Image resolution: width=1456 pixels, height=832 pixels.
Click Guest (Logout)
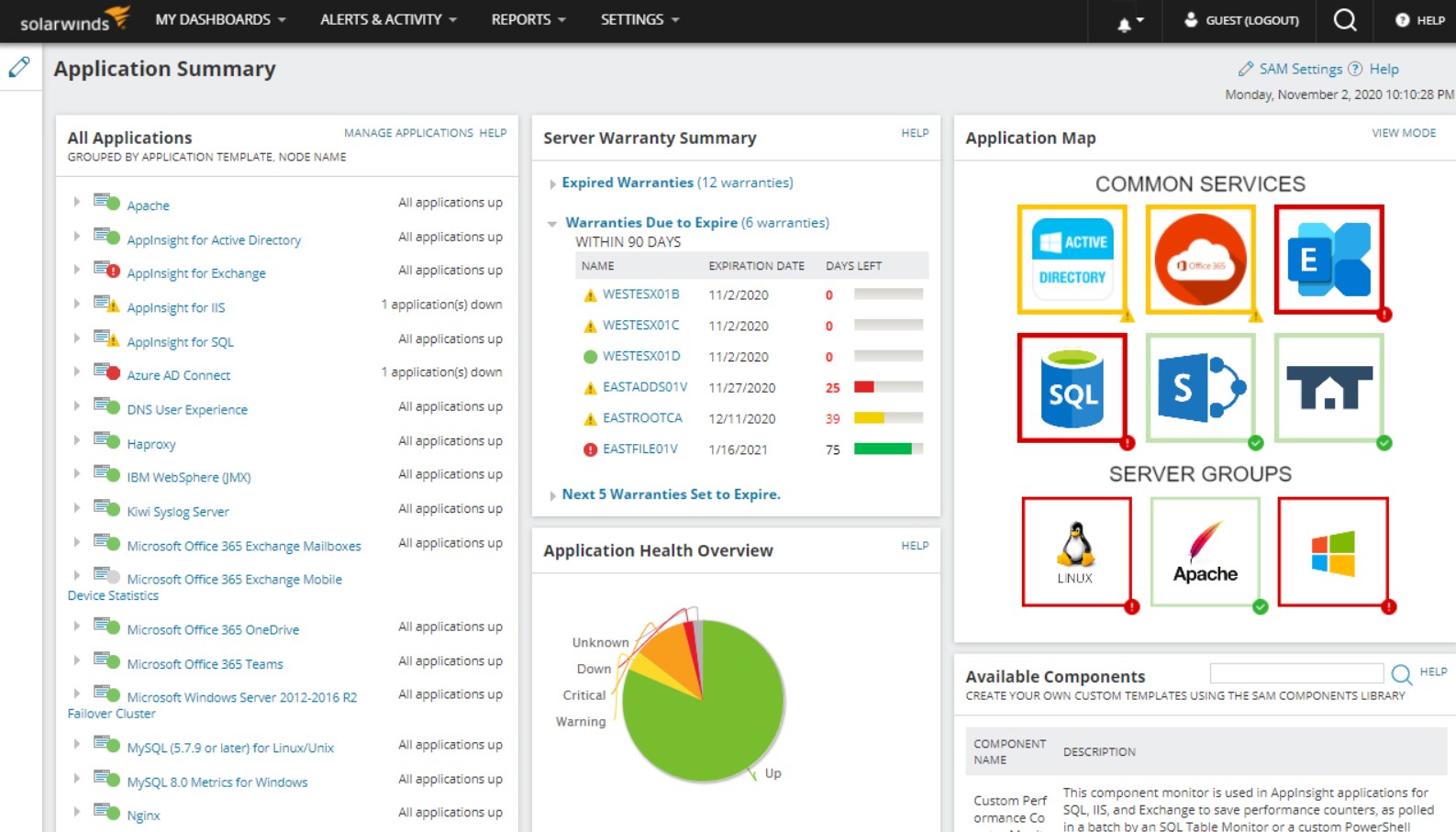[1251, 20]
